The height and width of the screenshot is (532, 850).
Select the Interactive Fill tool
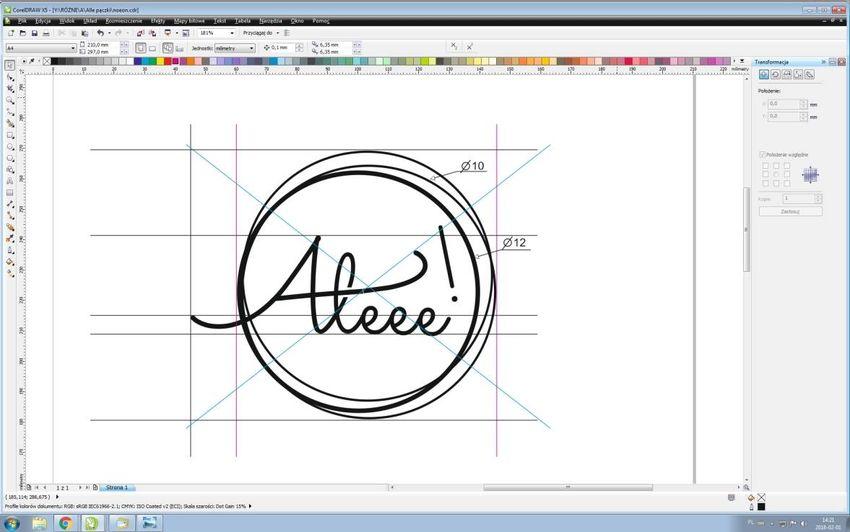10,273
